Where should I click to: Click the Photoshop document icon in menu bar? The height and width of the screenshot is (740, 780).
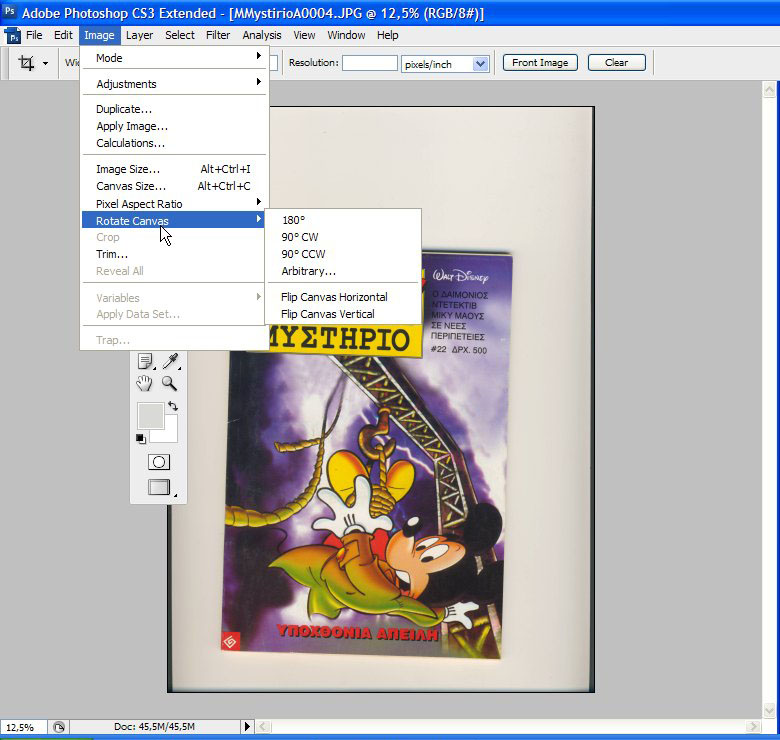(x=12, y=36)
